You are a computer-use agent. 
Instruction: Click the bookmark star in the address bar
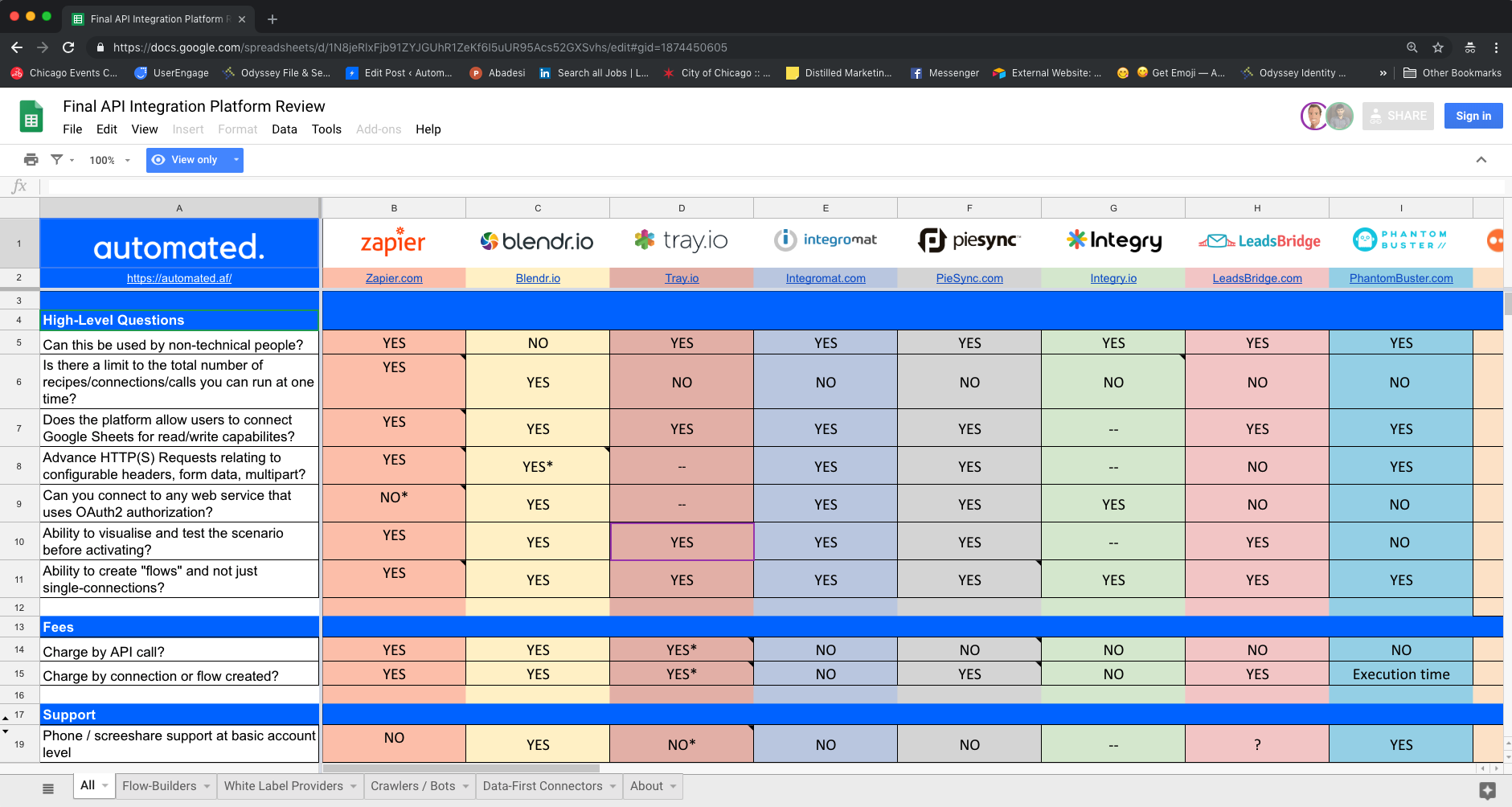tap(1438, 47)
